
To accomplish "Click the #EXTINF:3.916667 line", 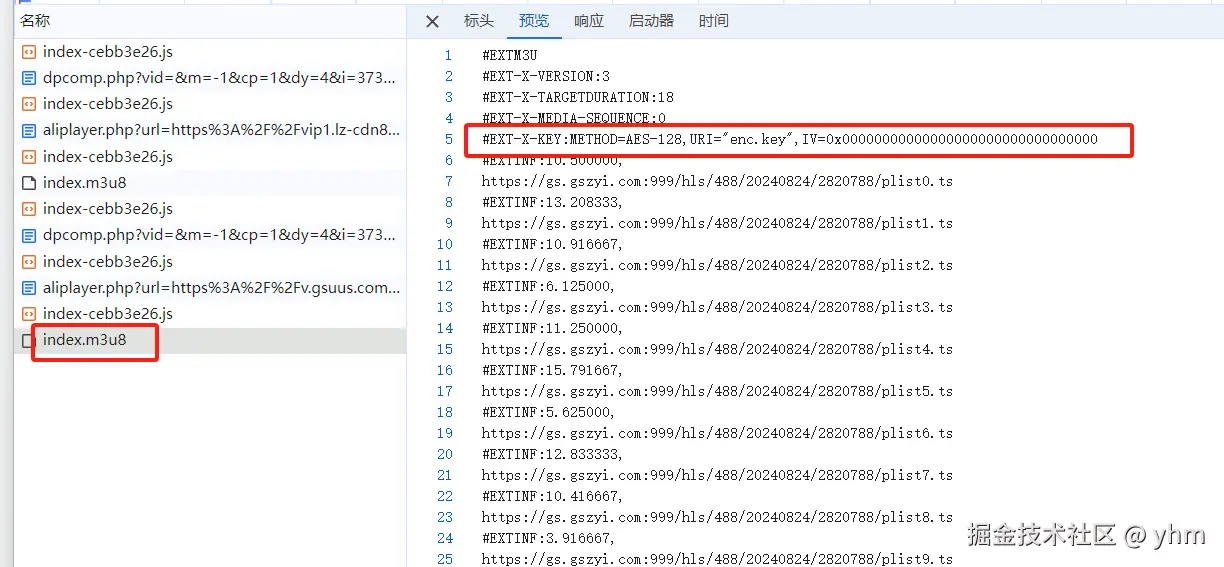I will [x=548, y=538].
